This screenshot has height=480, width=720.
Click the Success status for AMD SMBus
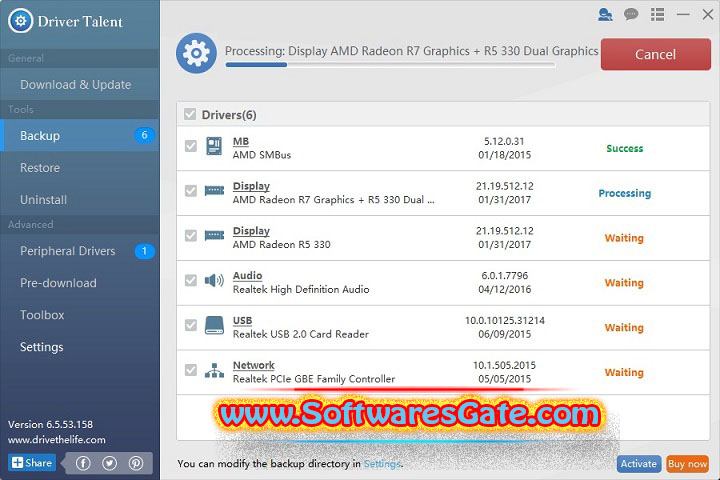pos(624,148)
